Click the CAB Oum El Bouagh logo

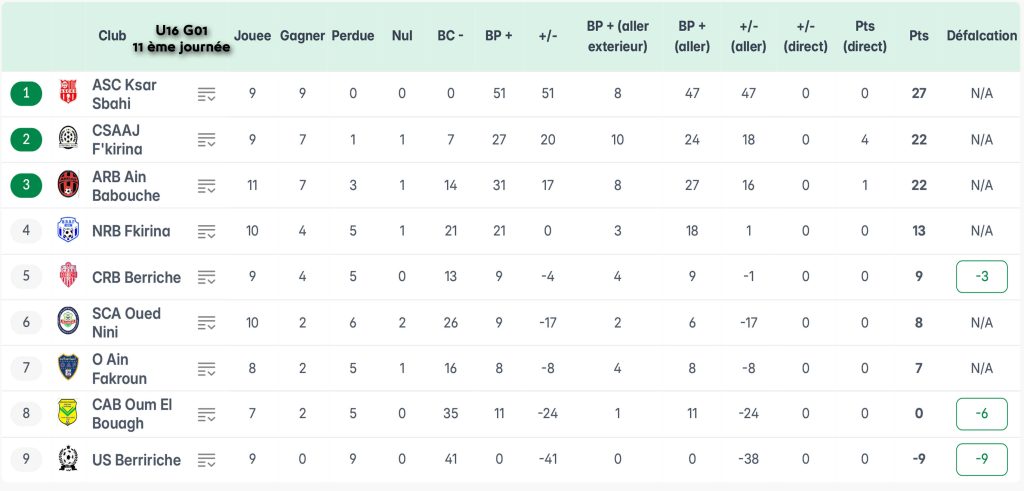[68, 414]
